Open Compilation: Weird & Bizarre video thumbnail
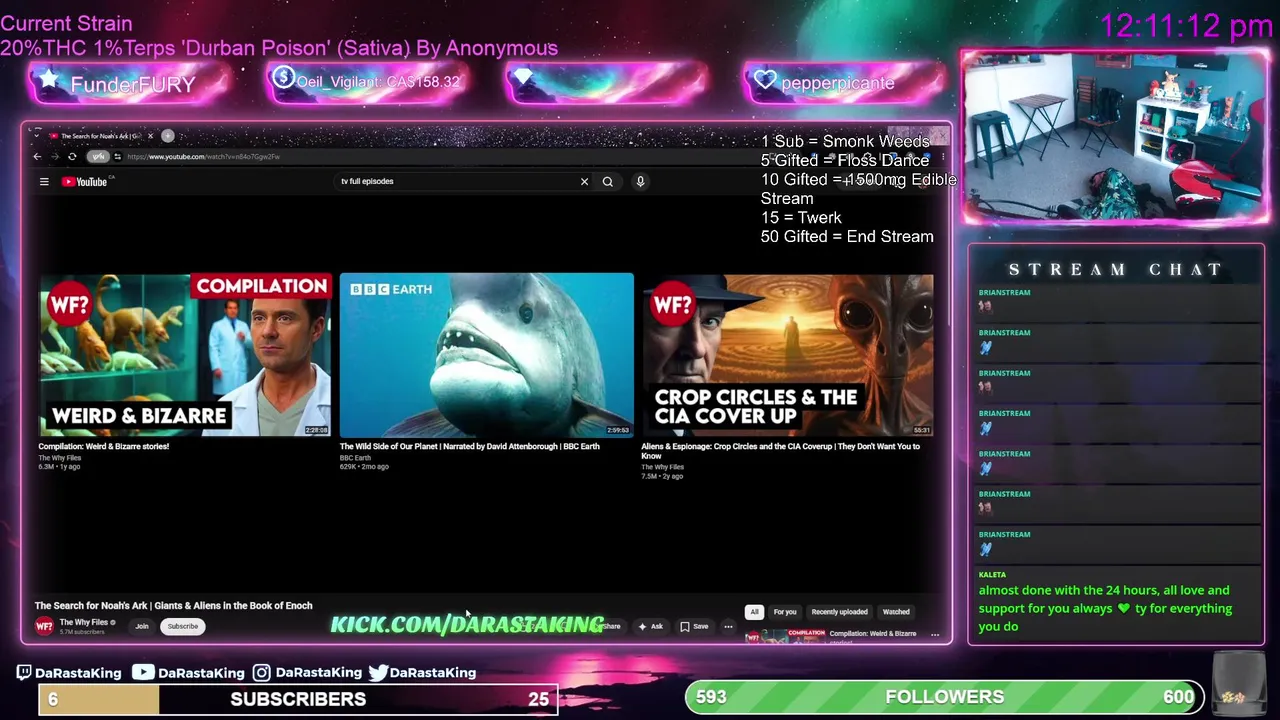Screen dimensions: 1280x720 click(x=185, y=354)
